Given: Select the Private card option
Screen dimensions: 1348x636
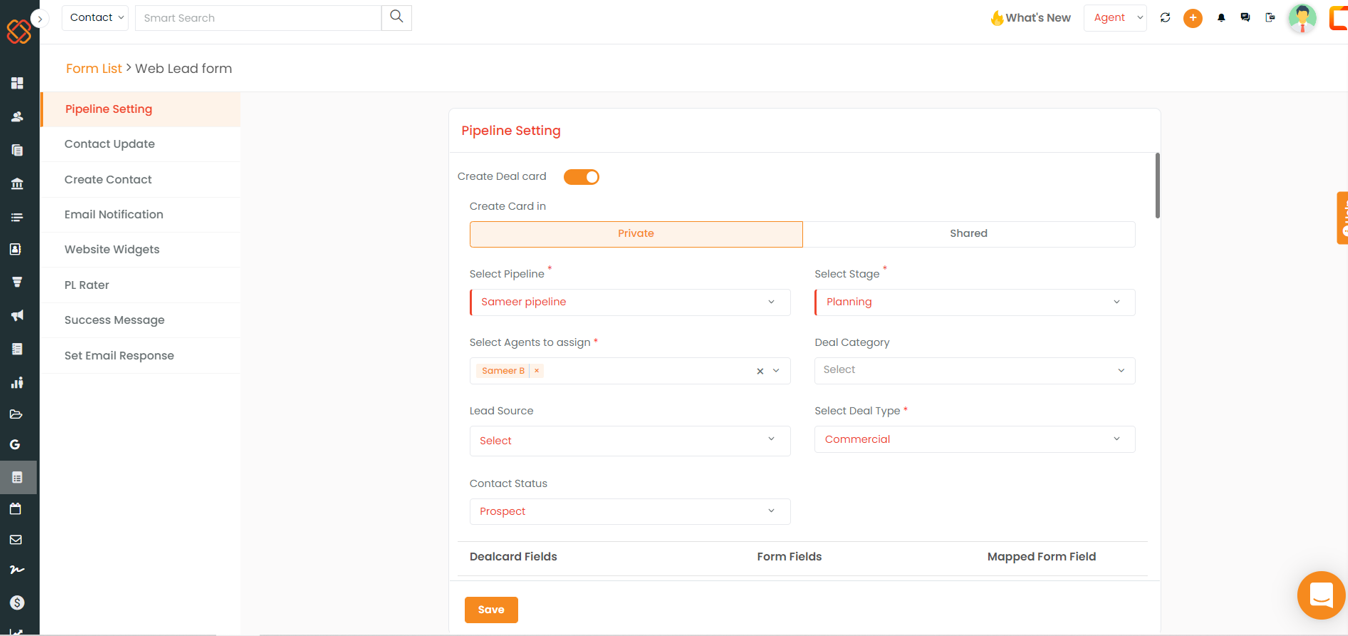Looking at the screenshot, I should coord(636,234).
